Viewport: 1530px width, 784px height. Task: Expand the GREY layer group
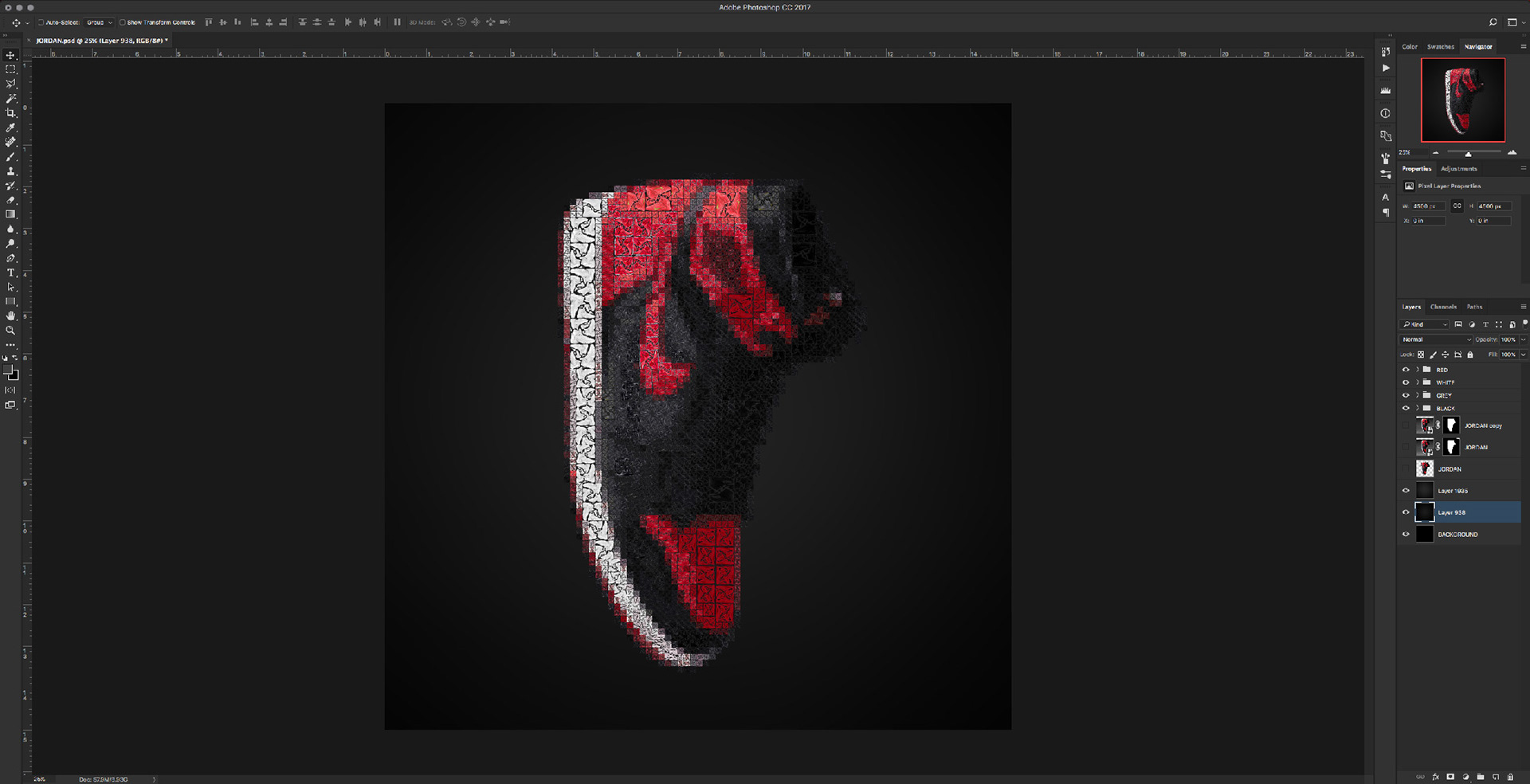click(1417, 395)
